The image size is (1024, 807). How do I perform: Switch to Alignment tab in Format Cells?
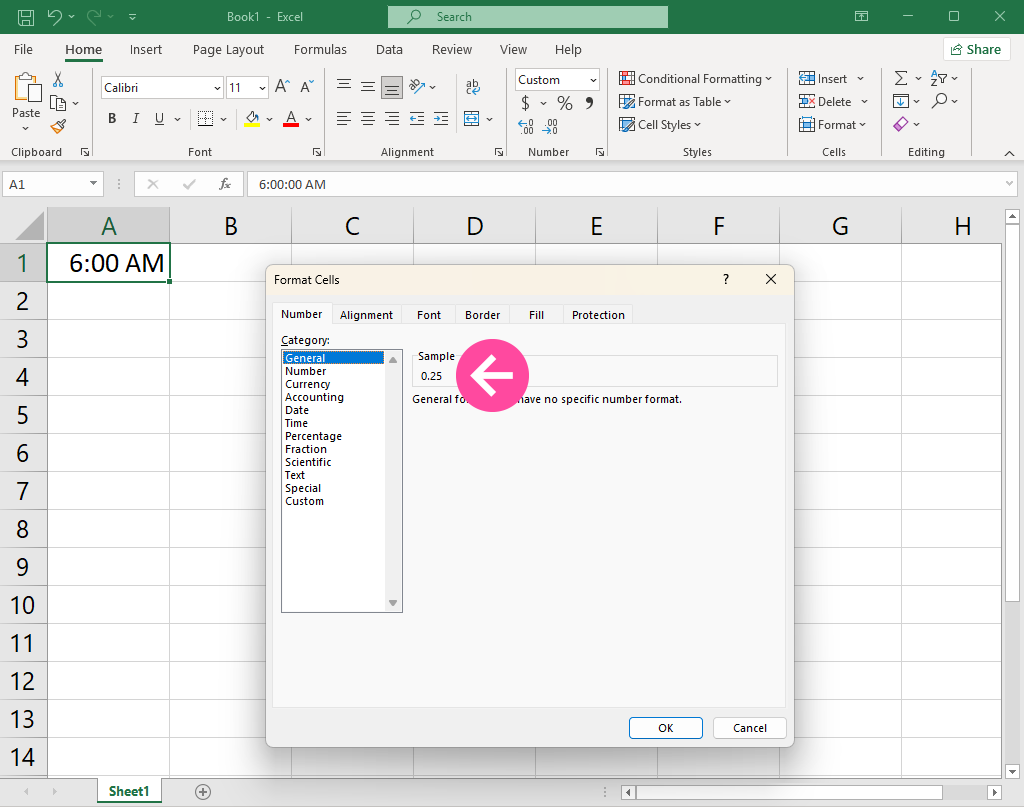(x=366, y=315)
